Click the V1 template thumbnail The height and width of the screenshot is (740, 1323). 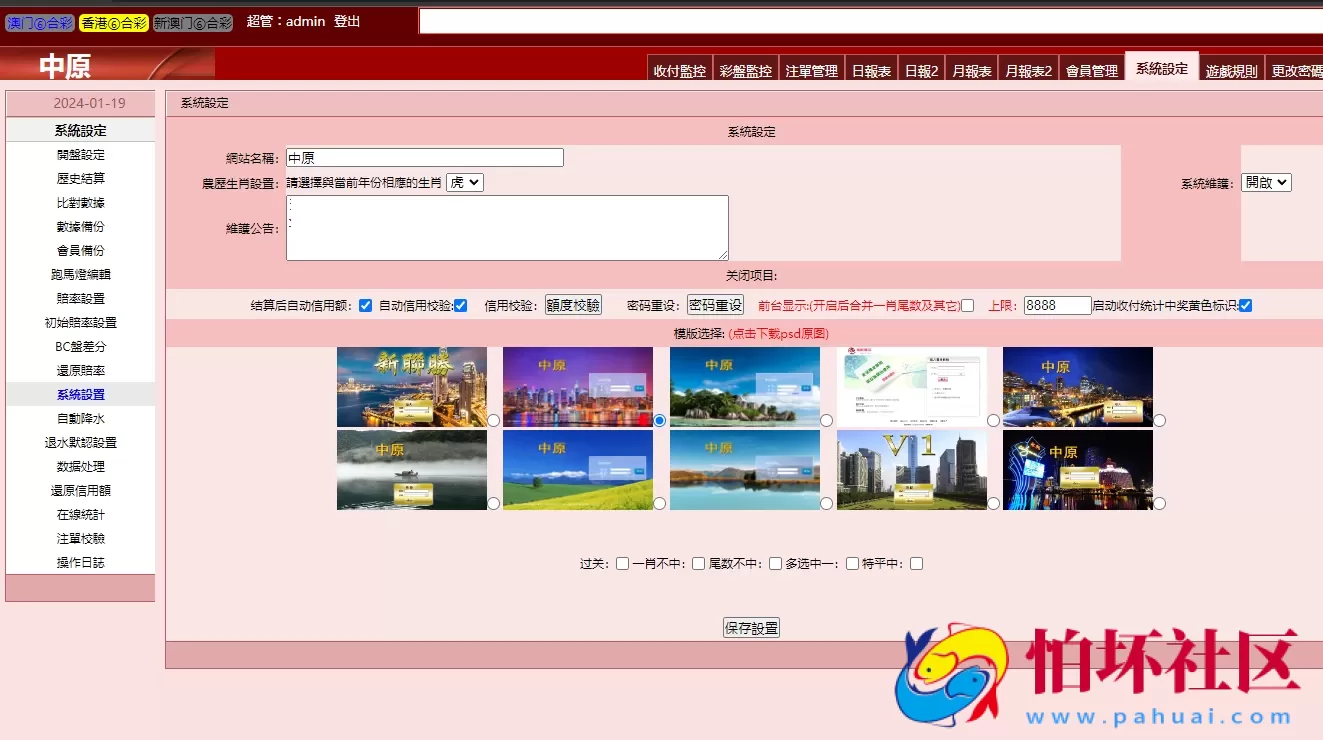(911, 469)
